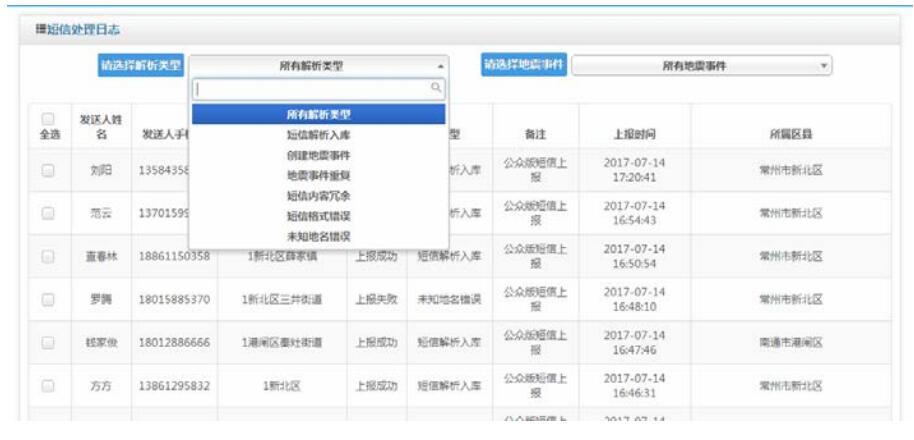Open the 所有地震事件 dropdown

[702, 66]
